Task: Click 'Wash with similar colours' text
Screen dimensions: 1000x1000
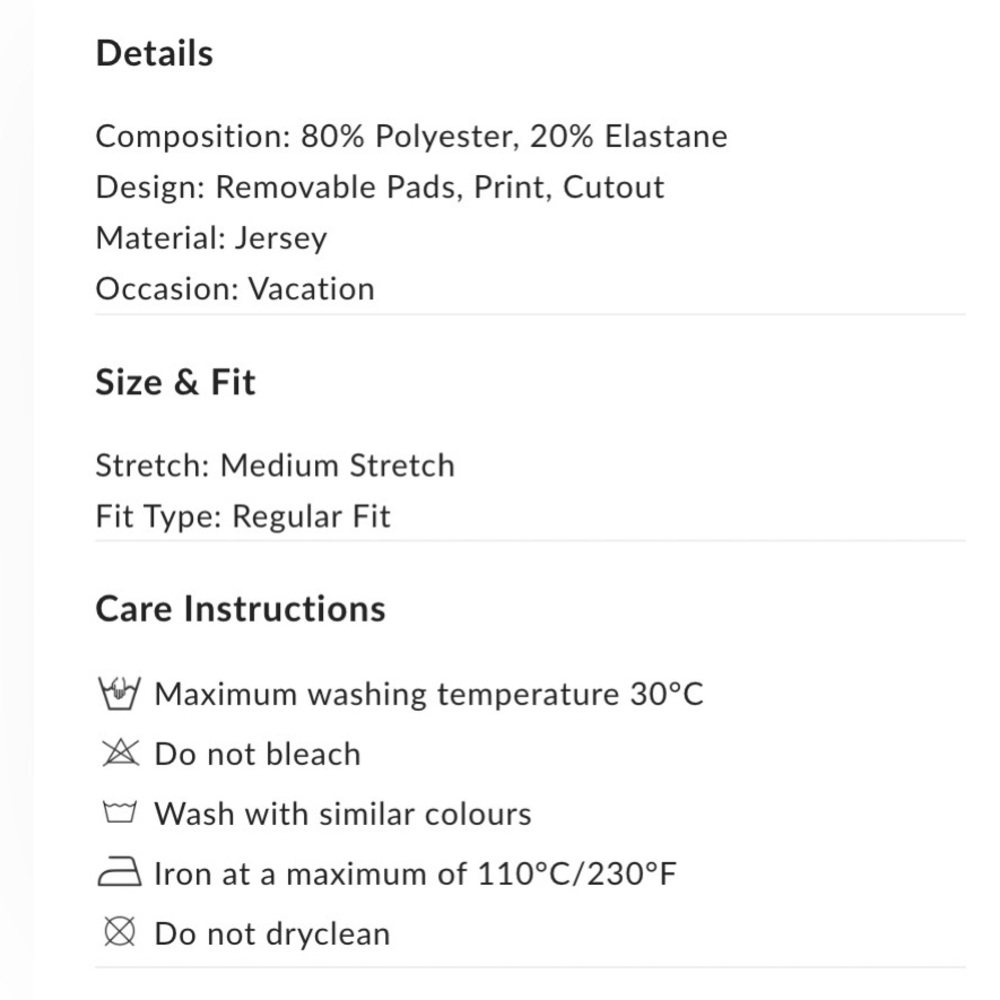Action: (x=342, y=814)
